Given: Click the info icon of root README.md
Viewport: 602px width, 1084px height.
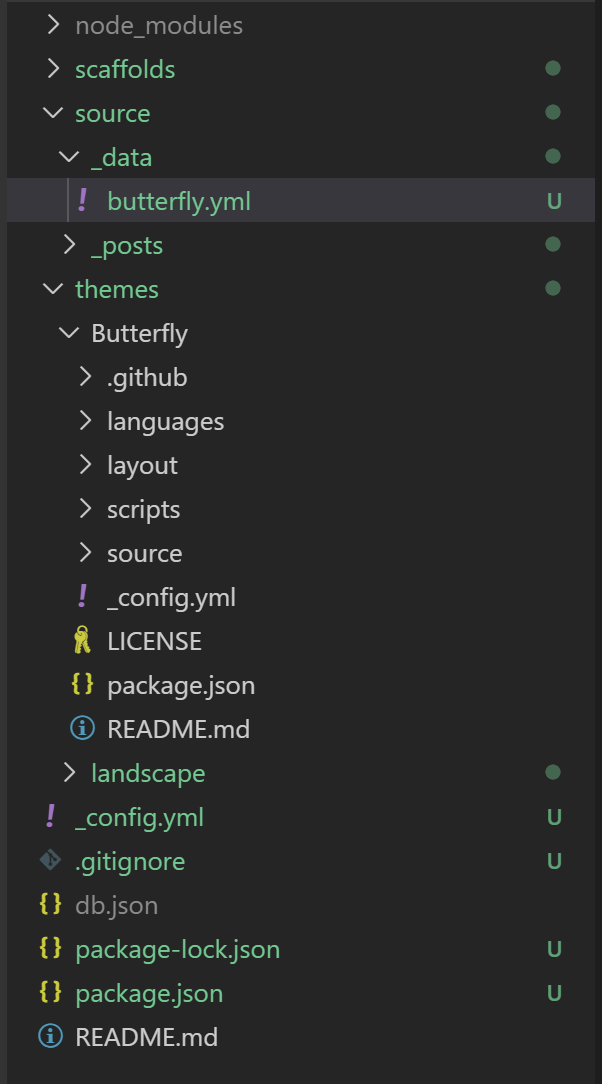Looking at the screenshot, I should pyautogui.click(x=50, y=1037).
